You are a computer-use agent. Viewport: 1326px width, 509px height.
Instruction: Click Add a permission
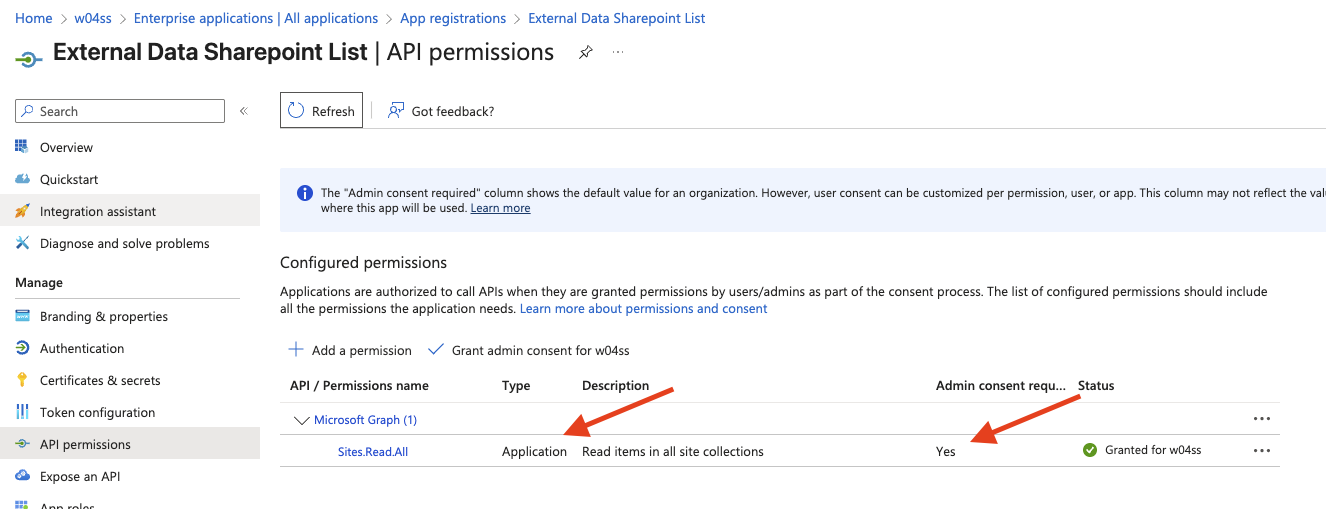tap(350, 350)
